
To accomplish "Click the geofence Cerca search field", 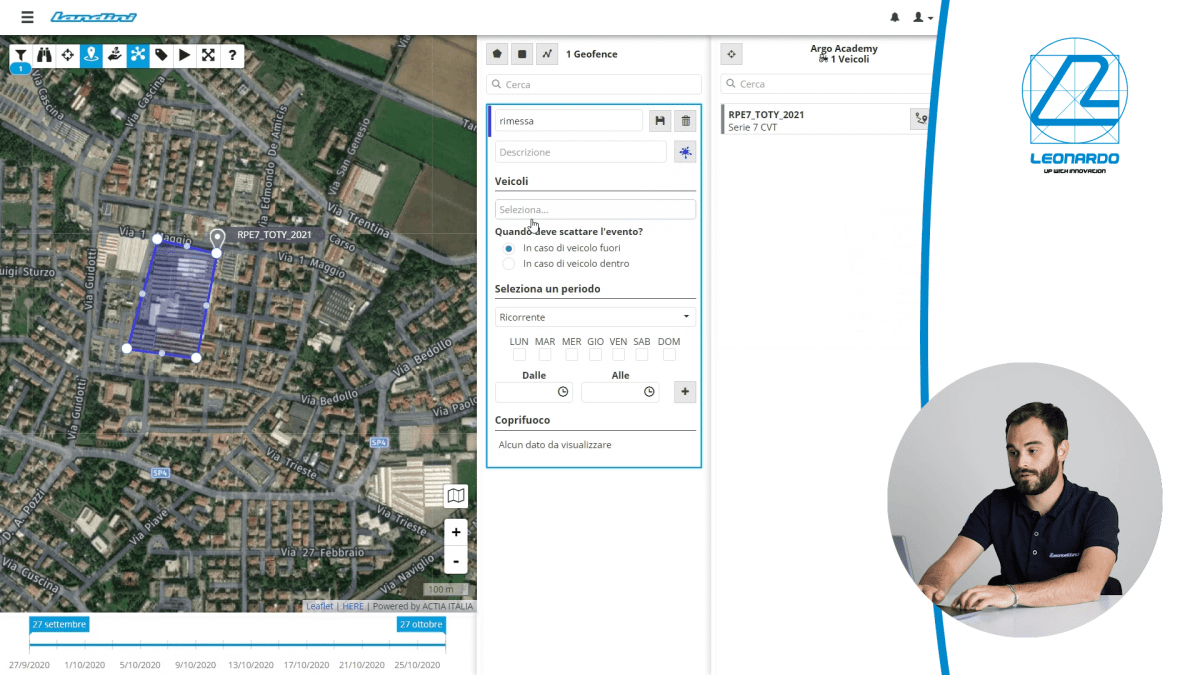I will click(594, 85).
